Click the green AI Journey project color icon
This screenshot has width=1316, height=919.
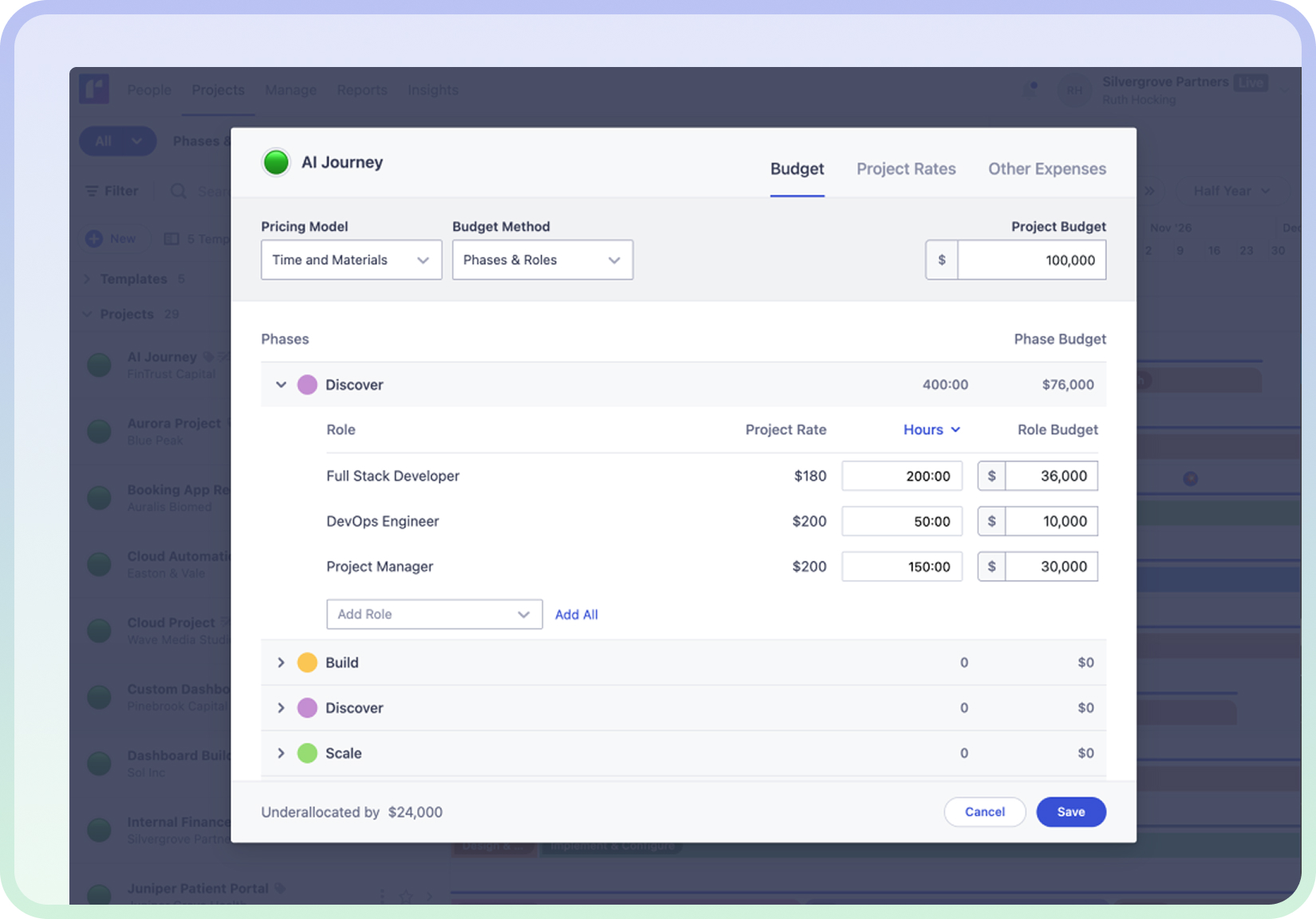276,162
